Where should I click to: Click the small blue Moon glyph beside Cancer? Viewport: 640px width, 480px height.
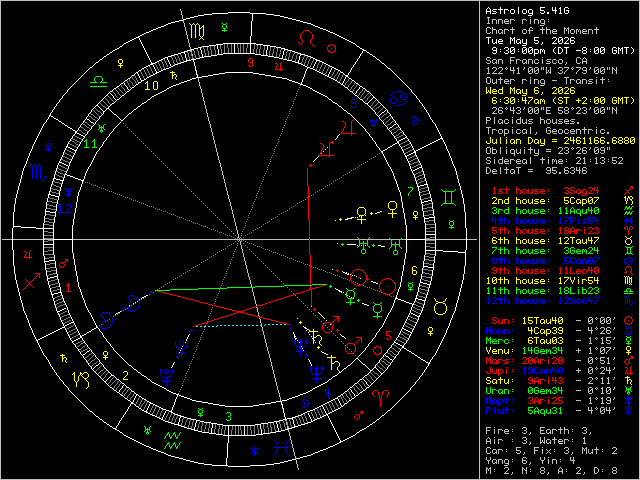[x=415, y=120]
